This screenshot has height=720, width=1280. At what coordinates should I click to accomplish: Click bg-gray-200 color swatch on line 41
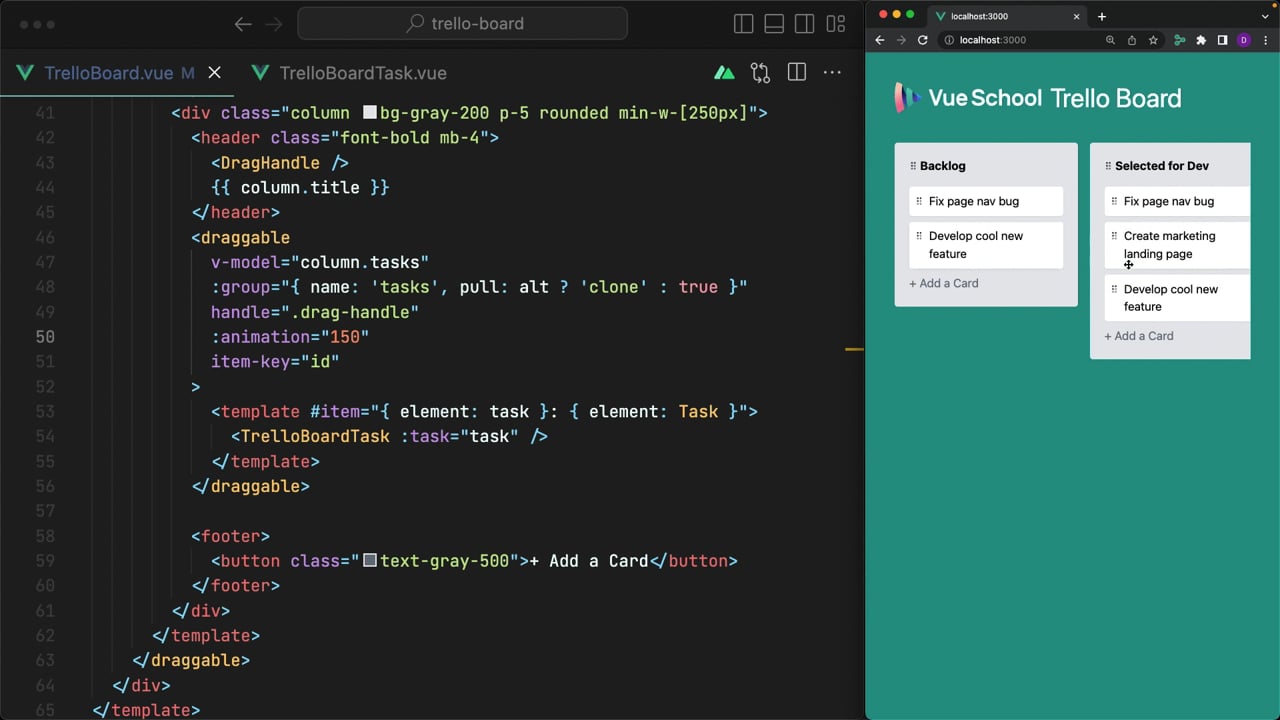(x=370, y=113)
